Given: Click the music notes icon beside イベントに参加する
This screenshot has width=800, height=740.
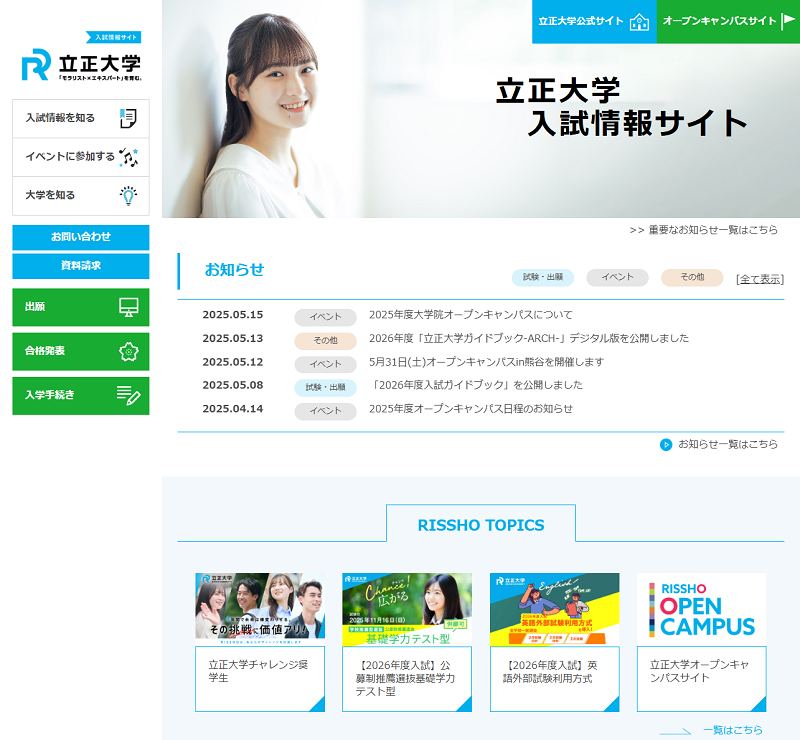Looking at the screenshot, I should pos(128,157).
